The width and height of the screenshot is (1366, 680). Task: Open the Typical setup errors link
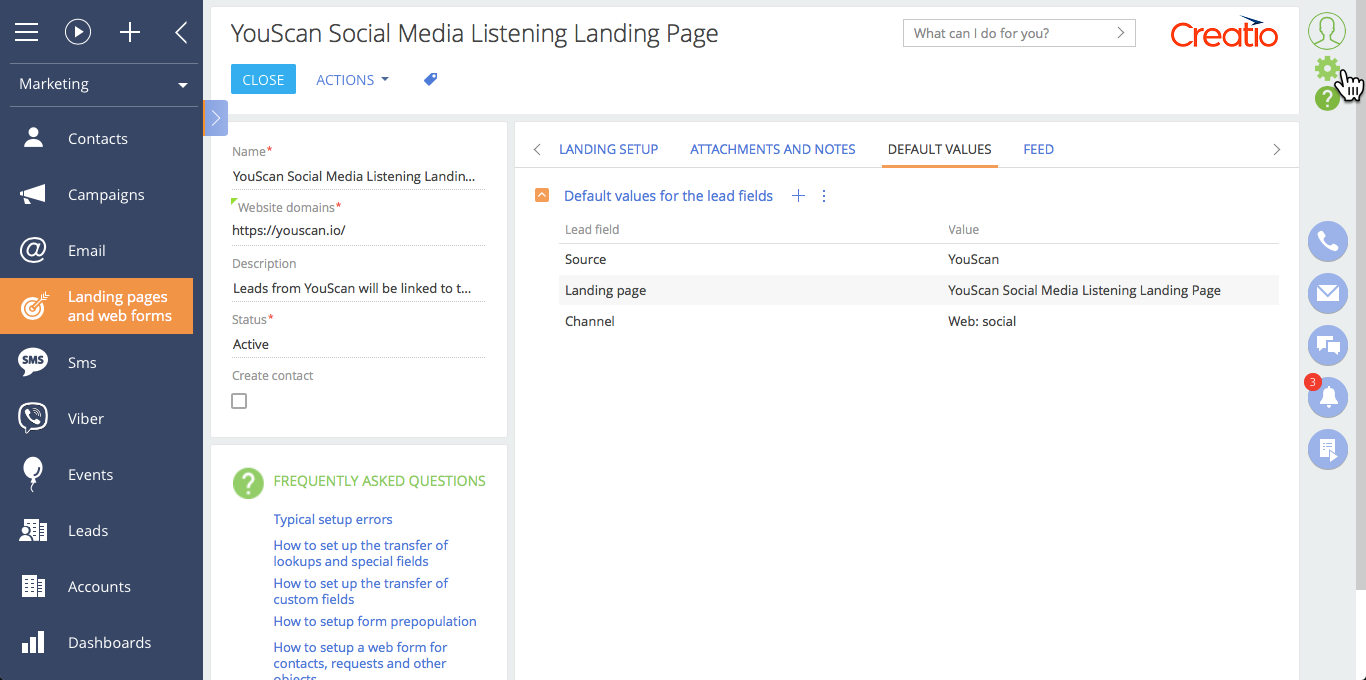pos(333,519)
